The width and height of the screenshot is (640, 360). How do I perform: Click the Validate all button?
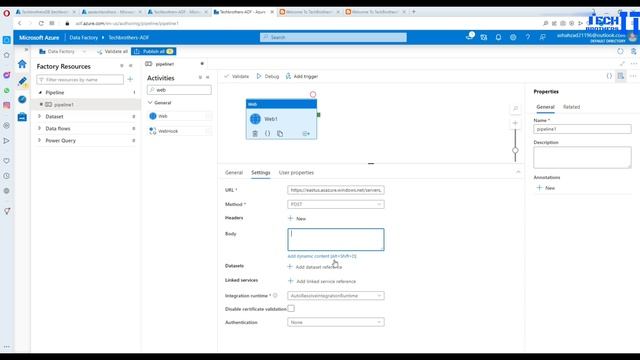click(112, 51)
